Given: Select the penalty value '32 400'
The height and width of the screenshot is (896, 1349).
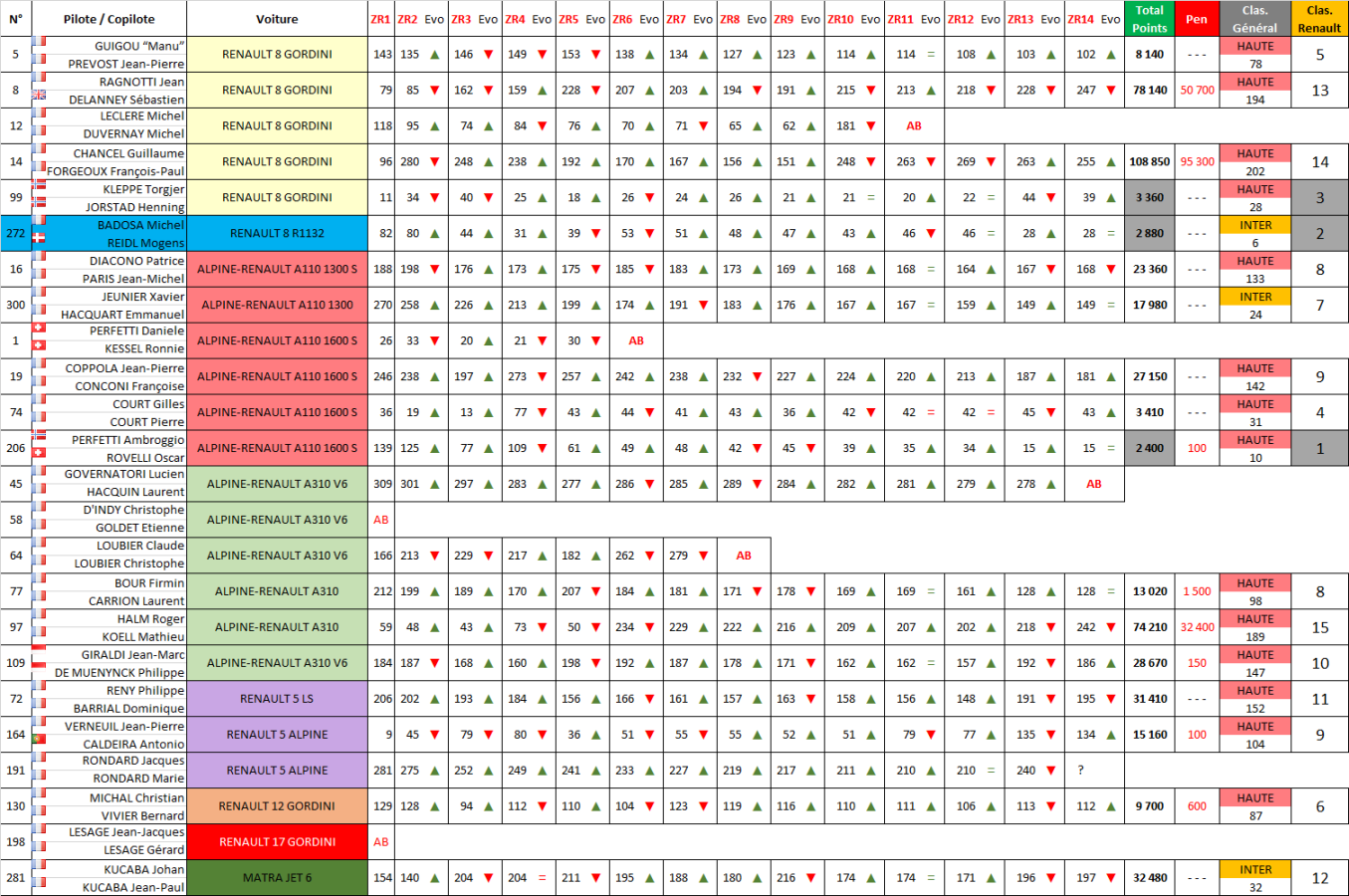Looking at the screenshot, I should tap(1197, 627).
